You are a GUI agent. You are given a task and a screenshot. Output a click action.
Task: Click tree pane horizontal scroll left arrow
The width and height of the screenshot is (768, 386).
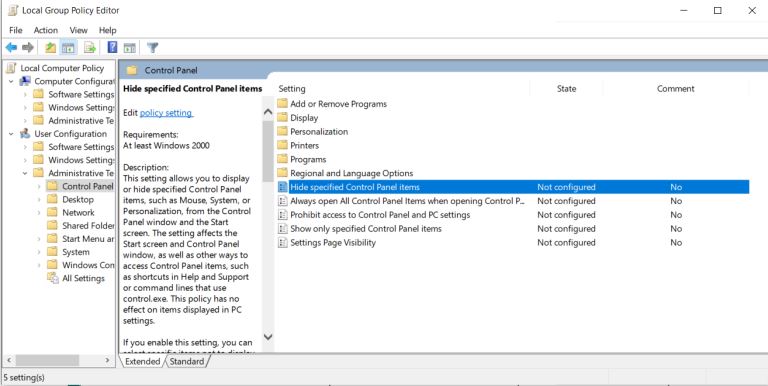coord(9,360)
